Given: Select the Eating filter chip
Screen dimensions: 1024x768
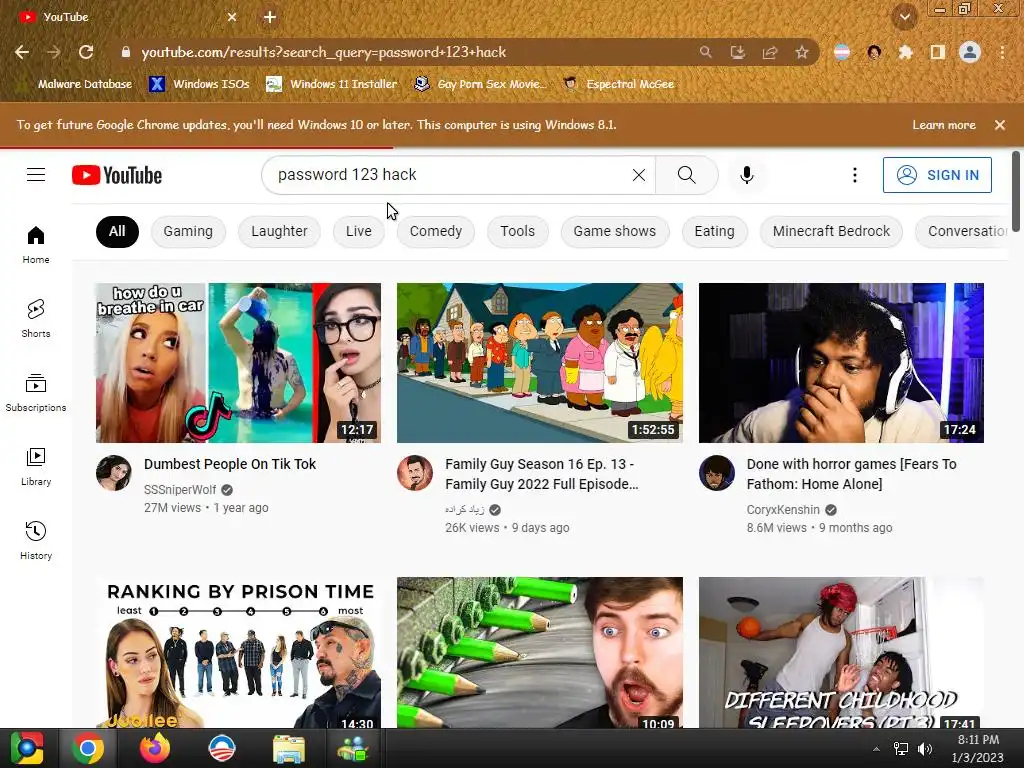Looking at the screenshot, I should pos(714,231).
